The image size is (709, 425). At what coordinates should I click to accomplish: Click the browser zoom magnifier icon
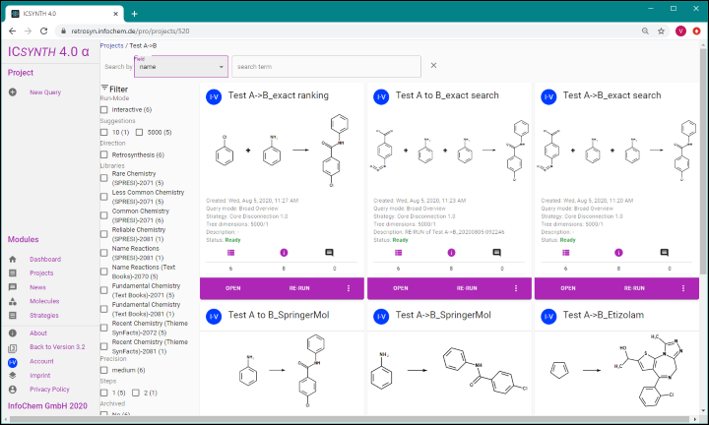tap(645, 31)
